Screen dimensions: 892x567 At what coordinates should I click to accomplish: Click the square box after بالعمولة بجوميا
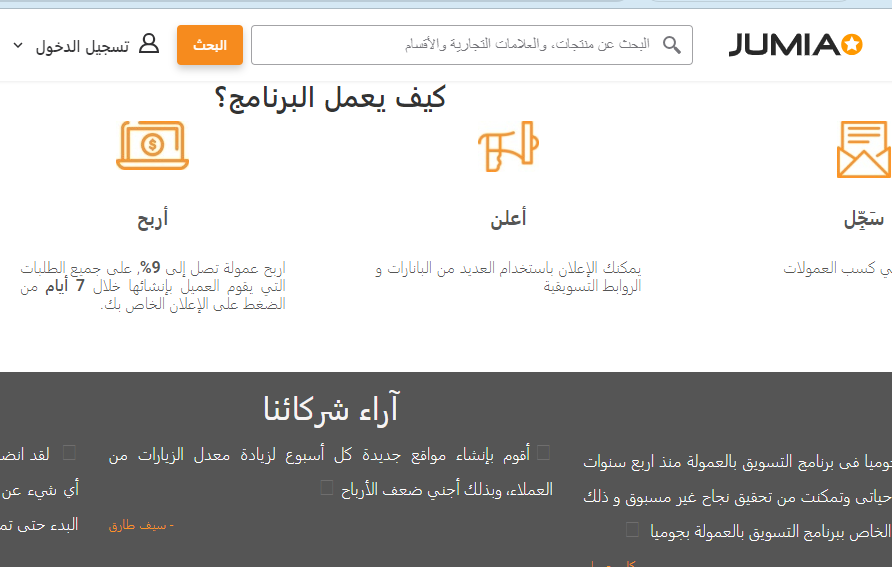coord(632,529)
